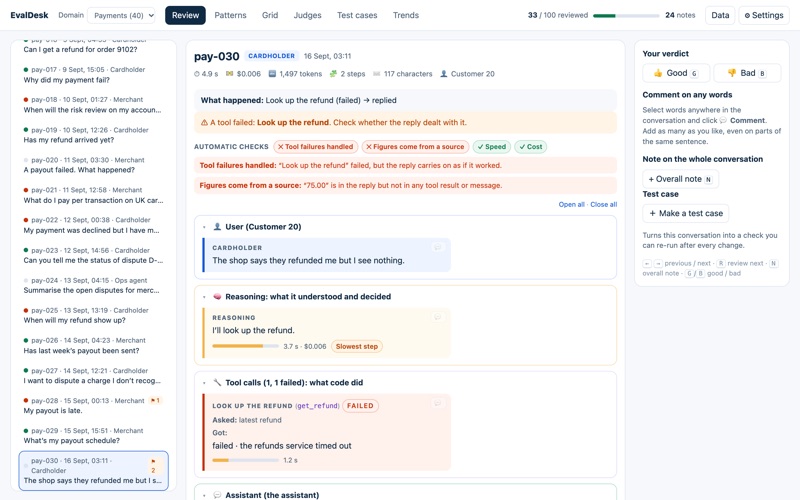Click the tool call 1.2 s duration bar
800x500 pixels.
point(245,460)
